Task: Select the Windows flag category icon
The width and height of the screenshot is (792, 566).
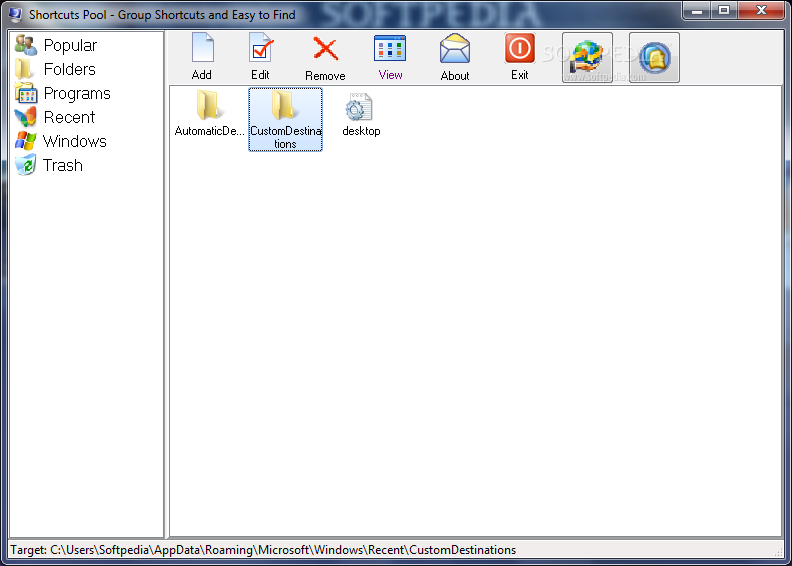Action: [x=26, y=141]
